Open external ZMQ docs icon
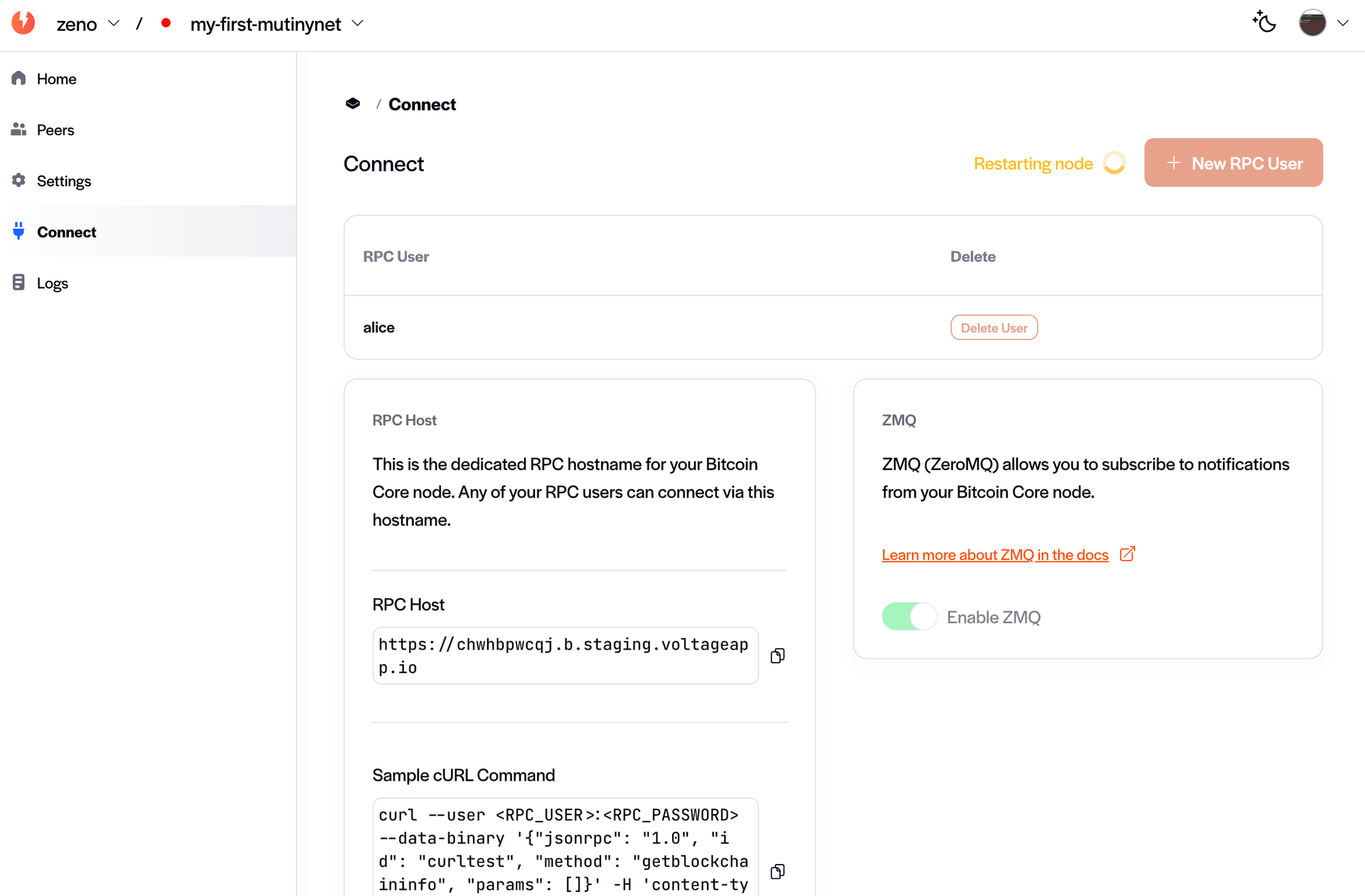Screen dimensions: 1365x896 (1127, 554)
